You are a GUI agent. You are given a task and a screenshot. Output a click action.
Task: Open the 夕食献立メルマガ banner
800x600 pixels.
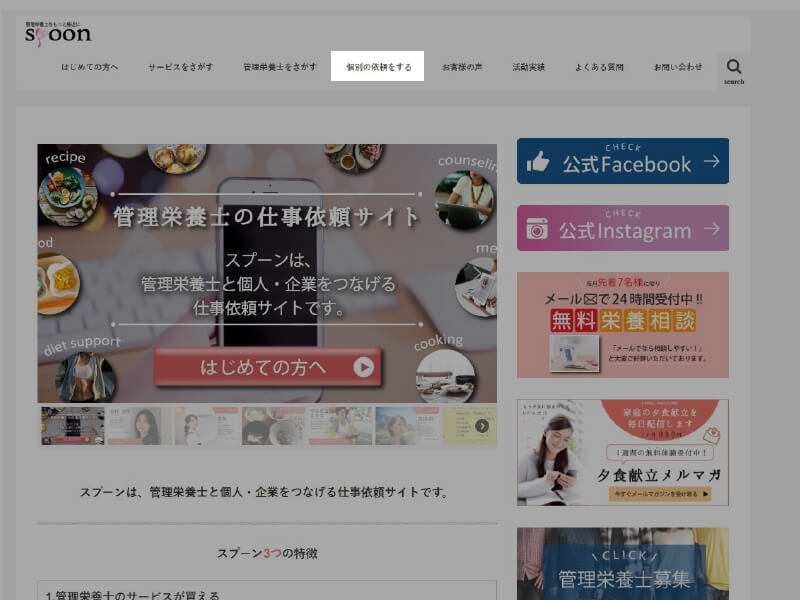(x=623, y=453)
